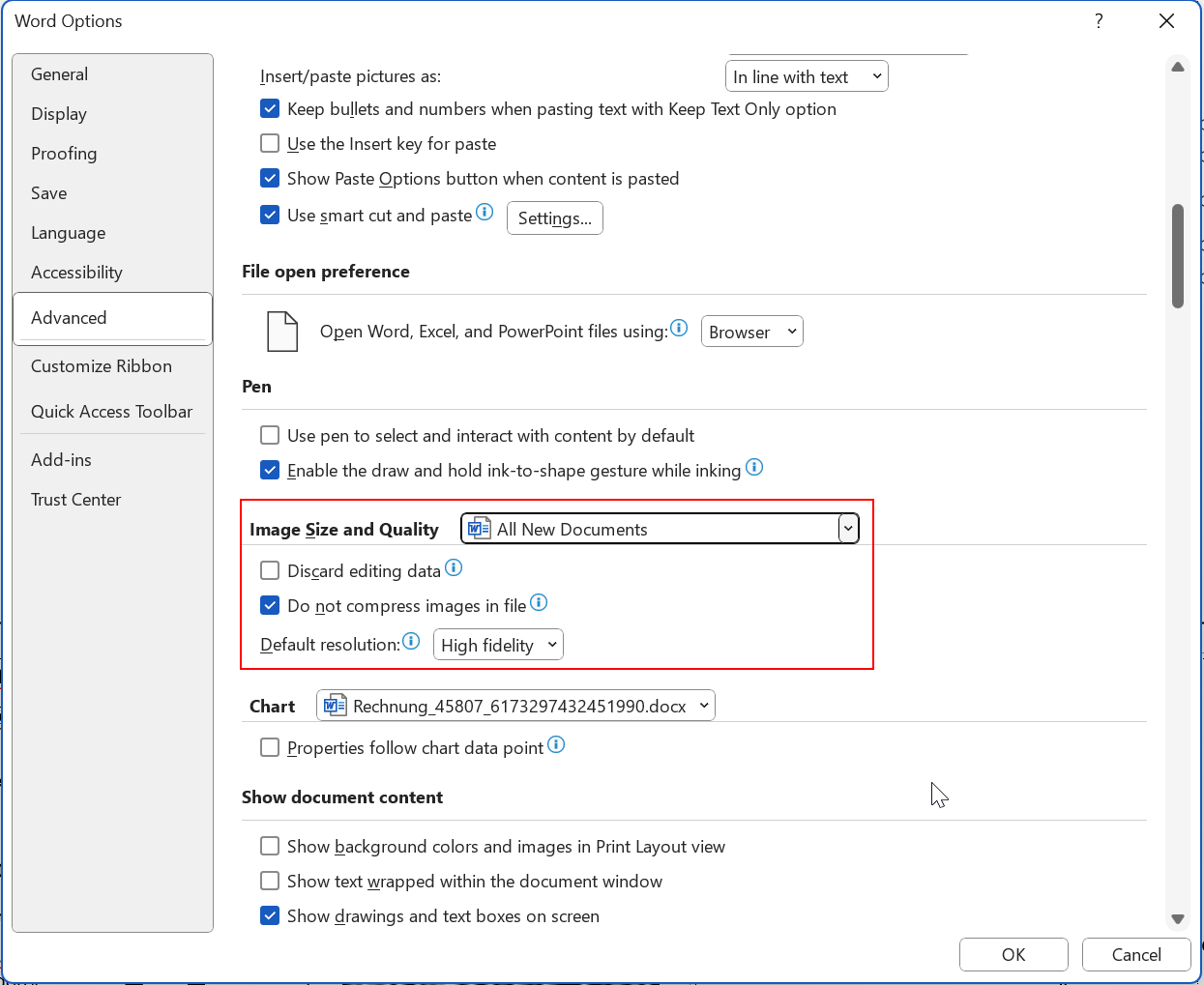Click info icon beside ink-to-shape gesture option
1204x985 pixels.
click(754, 468)
